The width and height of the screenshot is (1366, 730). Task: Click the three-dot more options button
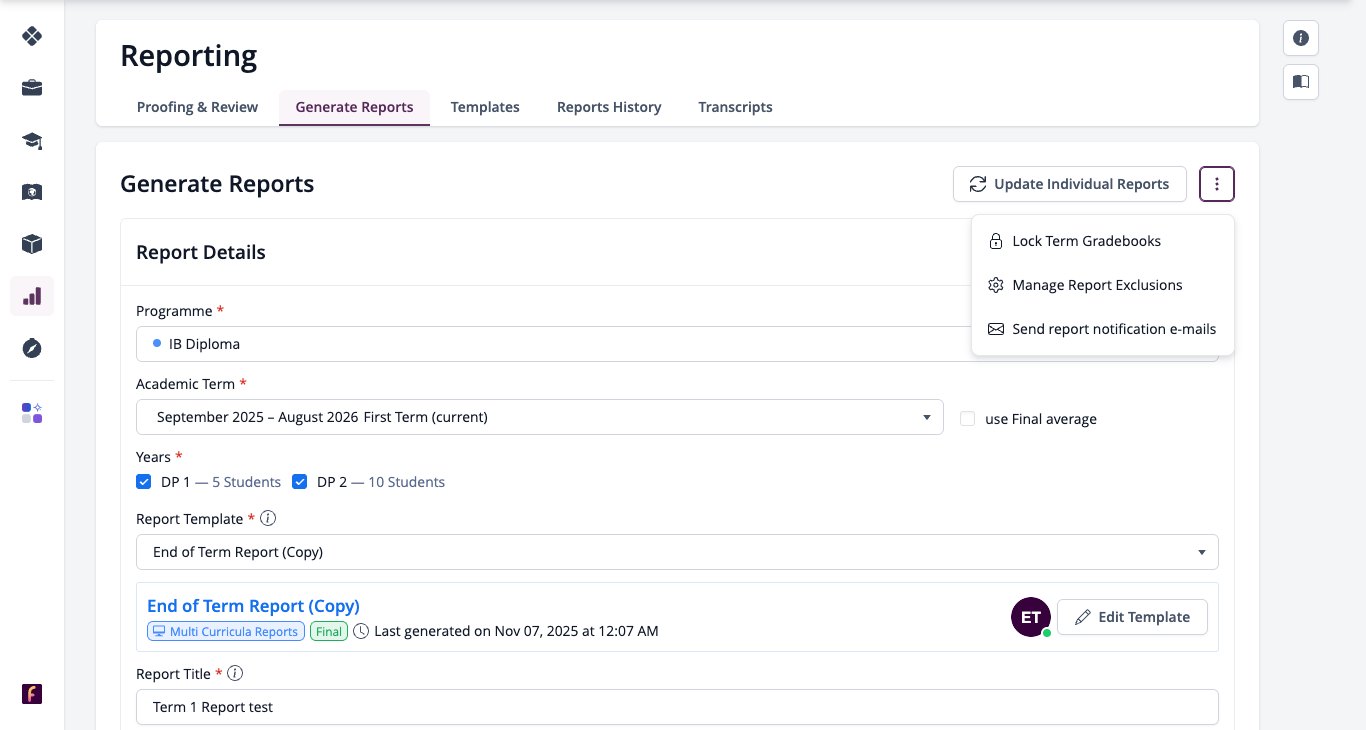(x=1217, y=184)
